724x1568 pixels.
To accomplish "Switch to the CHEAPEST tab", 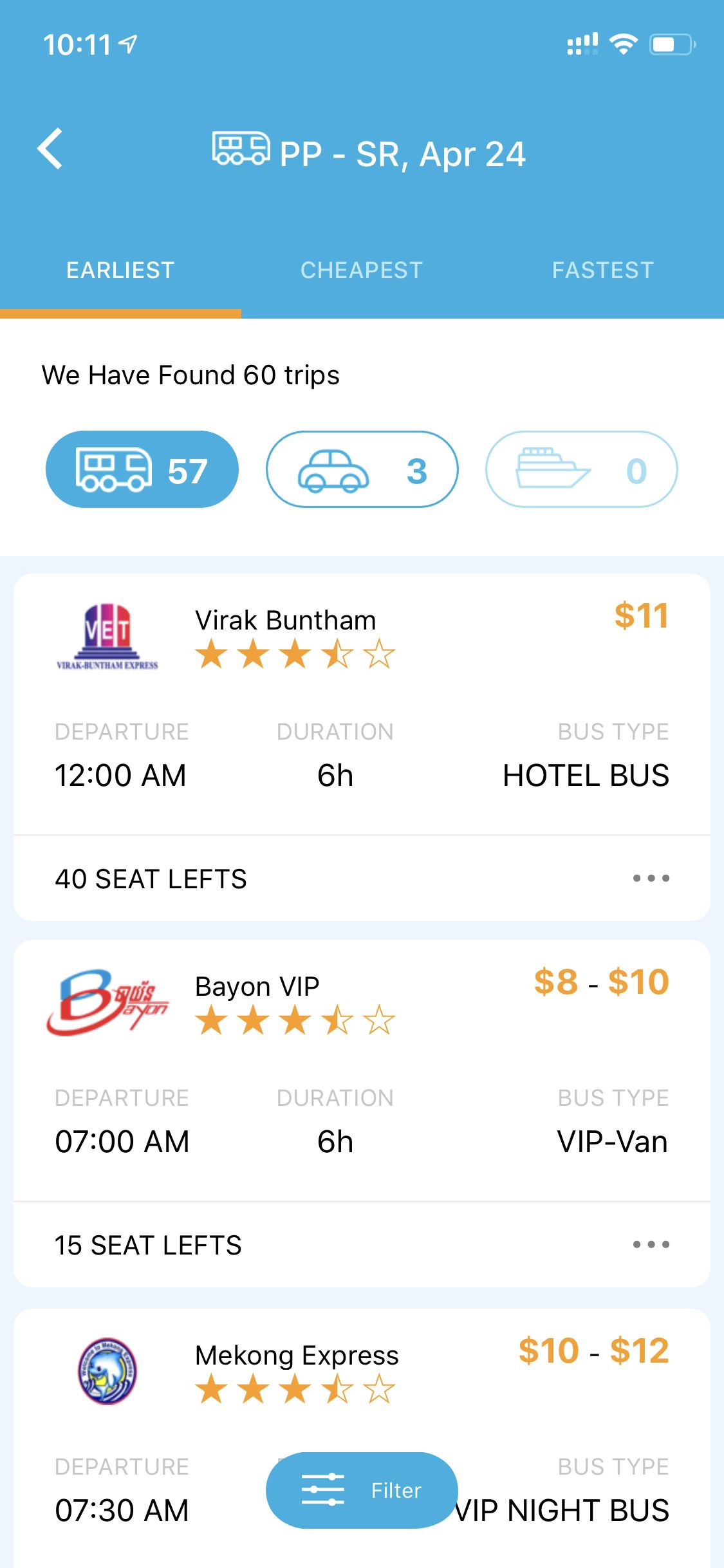I will pyautogui.click(x=362, y=270).
